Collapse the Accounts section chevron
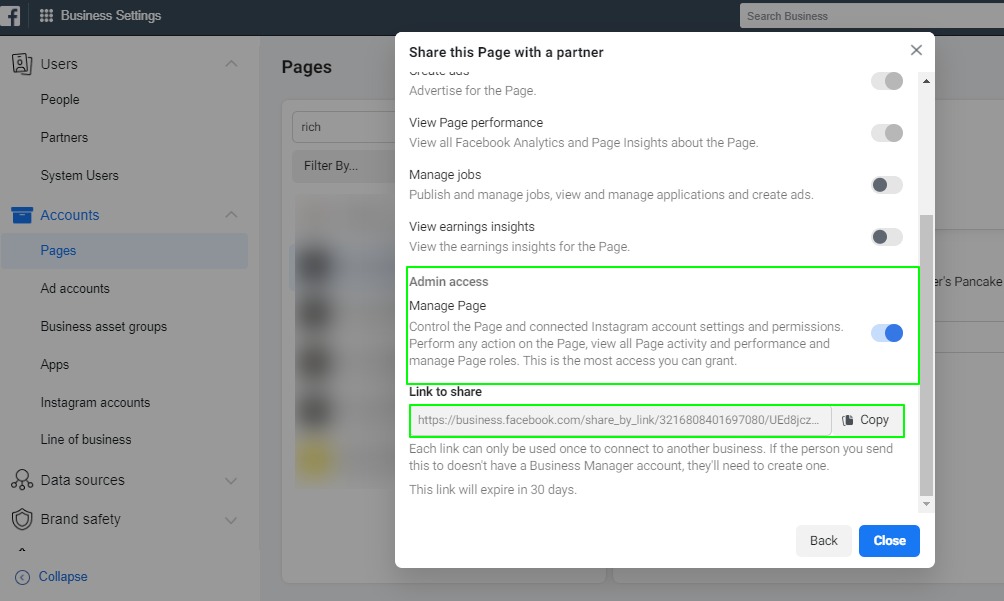Viewport: 1004px width, 601px height. 231,215
